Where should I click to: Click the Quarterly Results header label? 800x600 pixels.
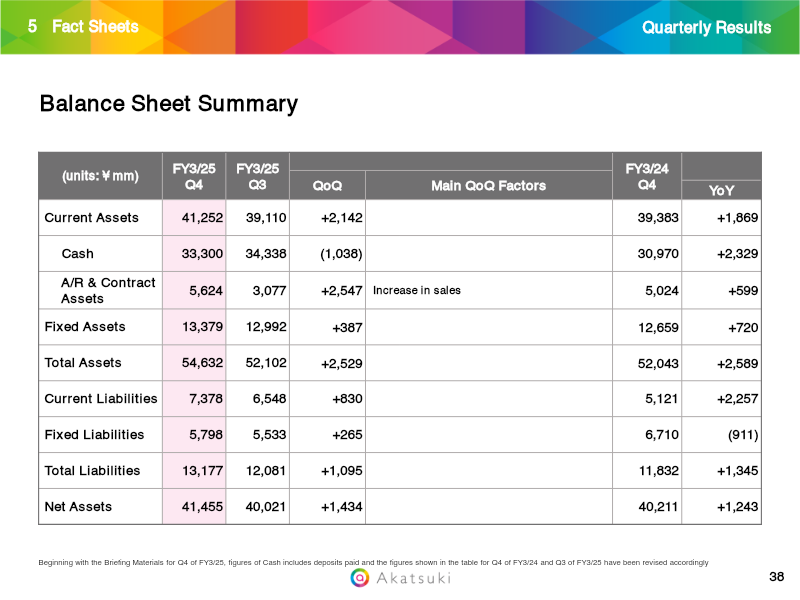click(706, 27)
